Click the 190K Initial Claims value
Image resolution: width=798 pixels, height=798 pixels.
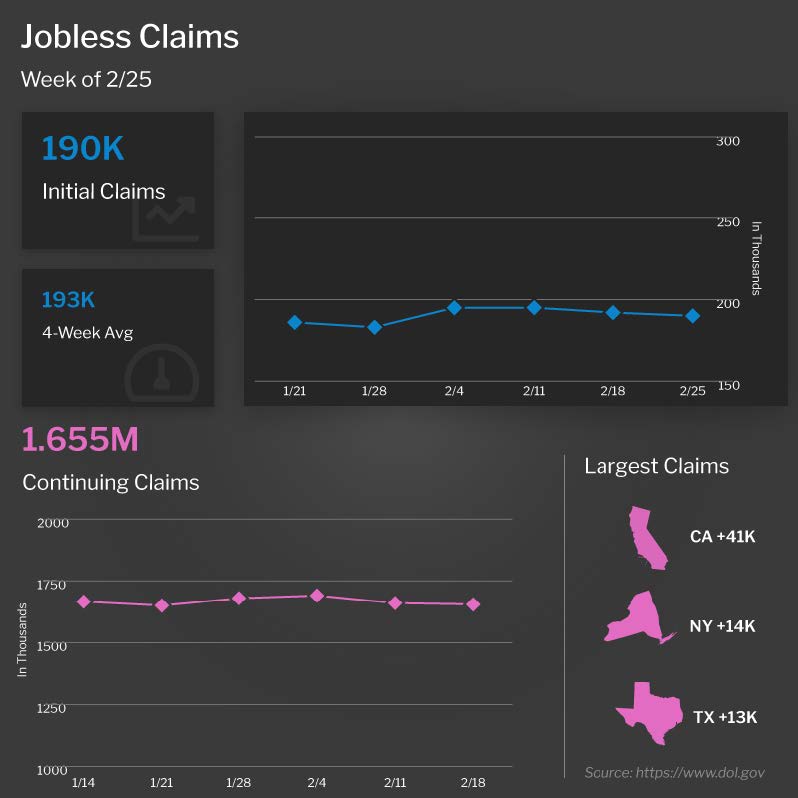83,148
